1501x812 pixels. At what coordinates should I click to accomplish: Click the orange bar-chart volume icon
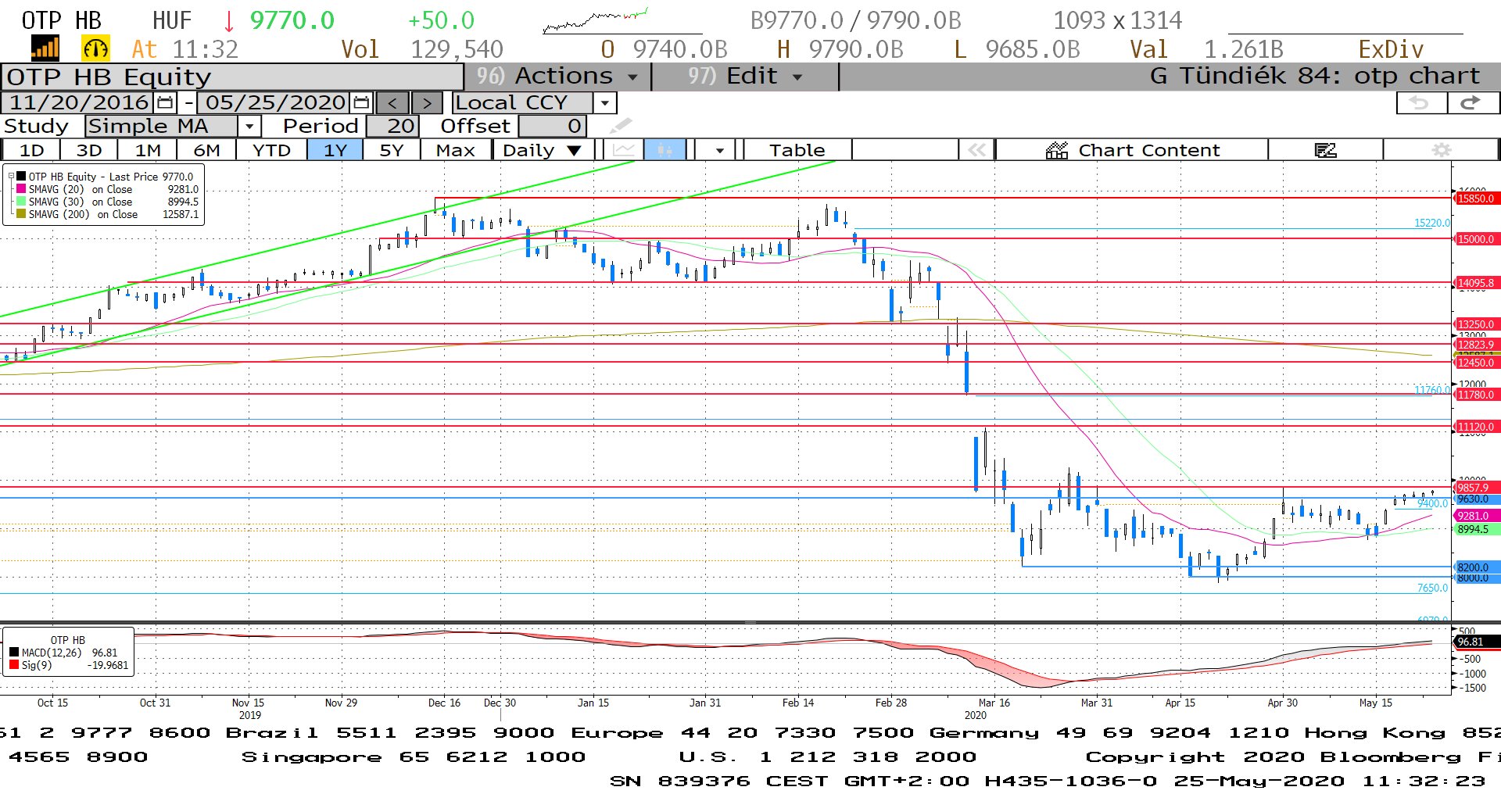(x=45, y=48)
